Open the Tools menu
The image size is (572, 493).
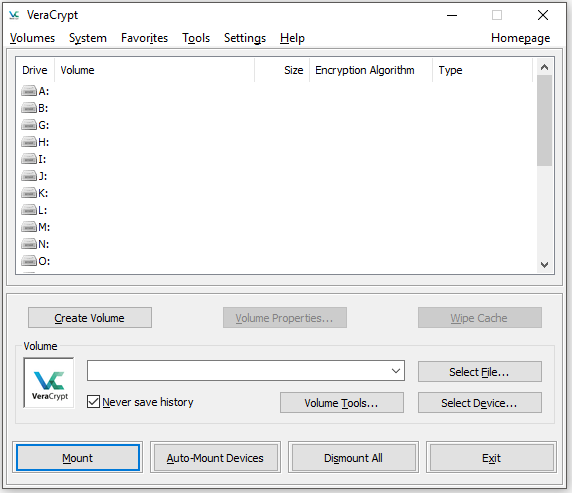(196, 38)
